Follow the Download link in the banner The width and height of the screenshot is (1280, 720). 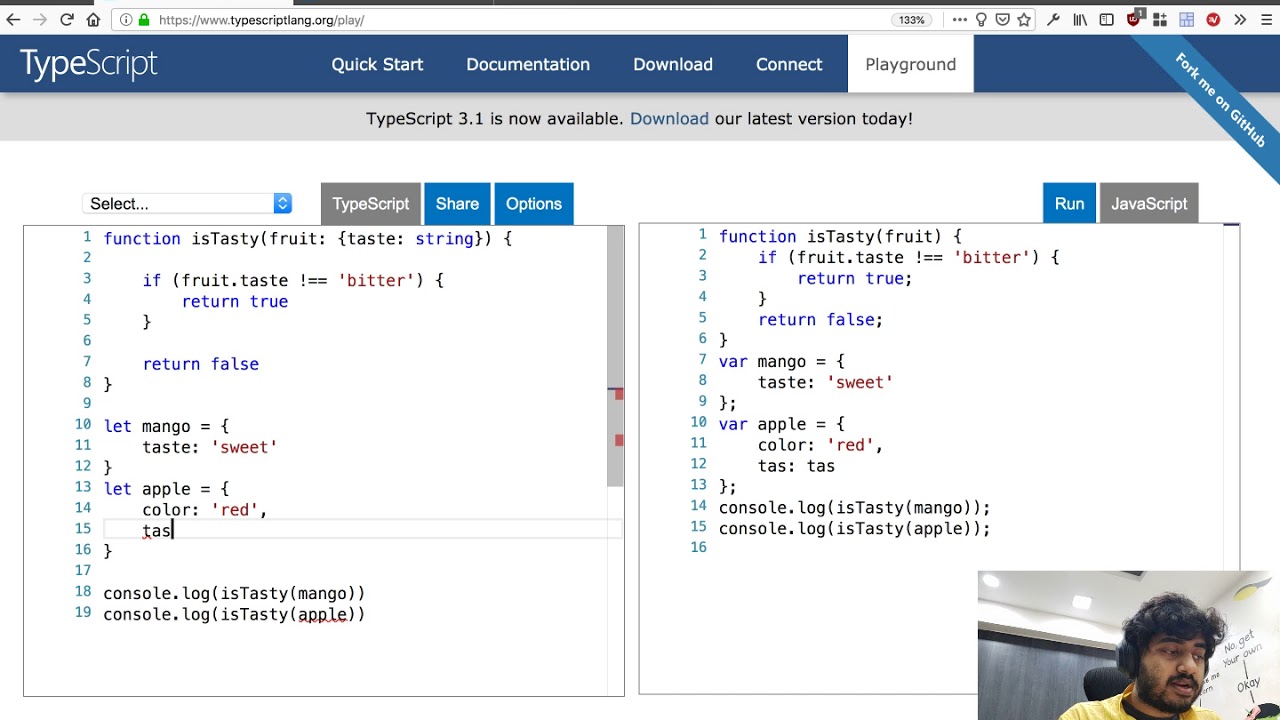point(669,118)
